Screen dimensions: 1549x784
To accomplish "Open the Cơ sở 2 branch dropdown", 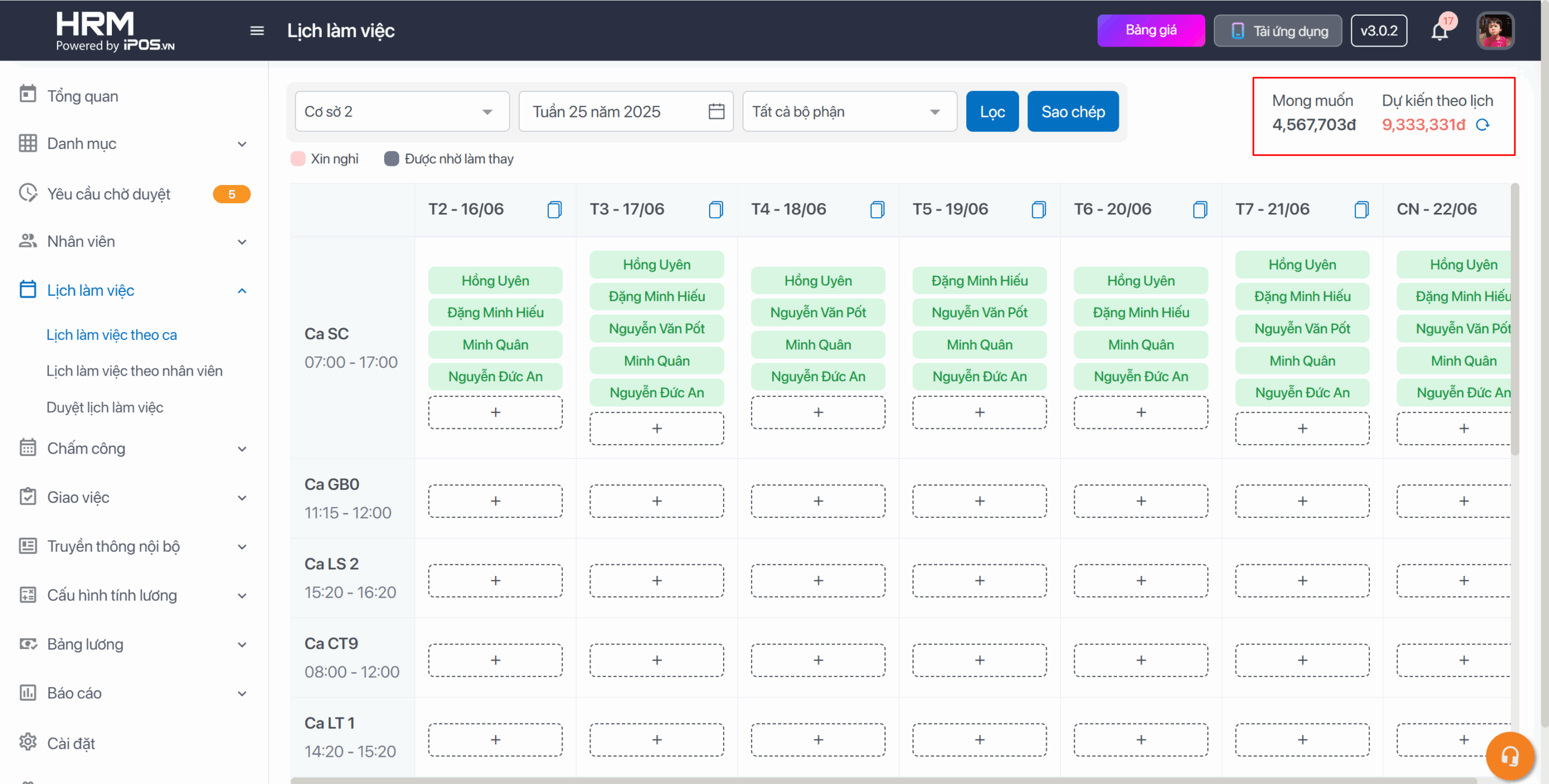I will pos(402,111).
